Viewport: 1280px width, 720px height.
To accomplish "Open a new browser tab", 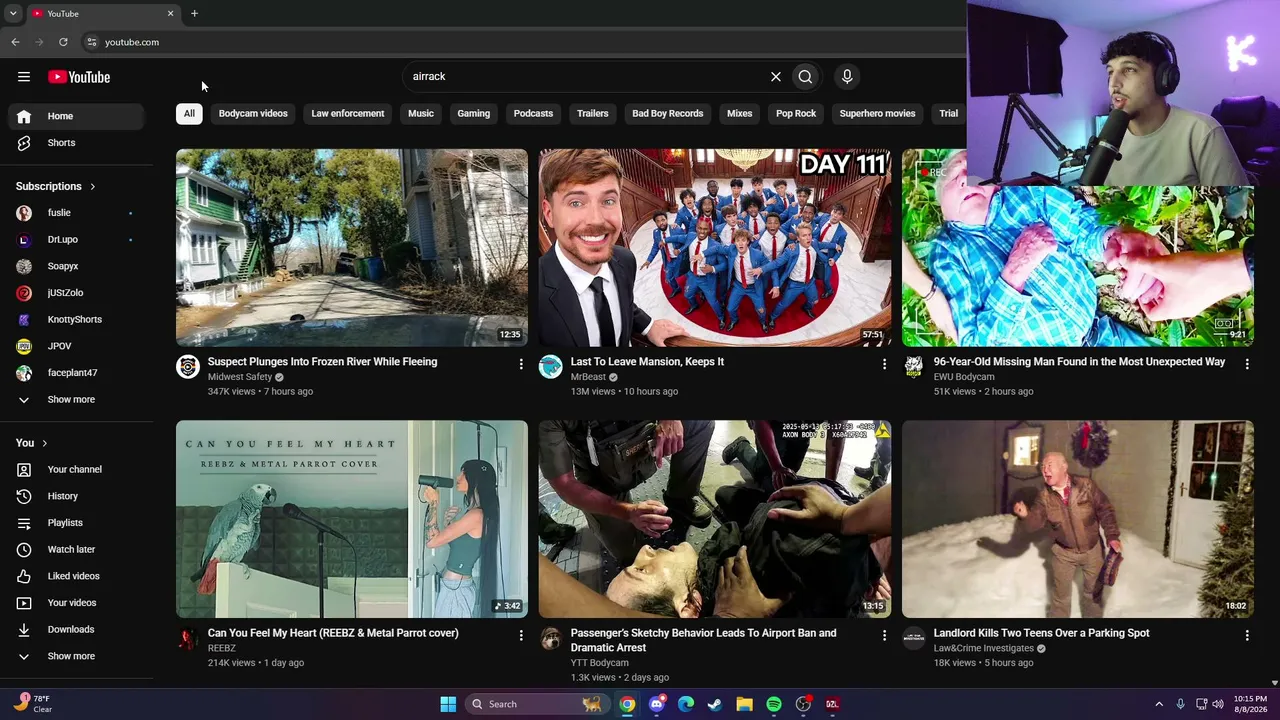I will (194, 14).
